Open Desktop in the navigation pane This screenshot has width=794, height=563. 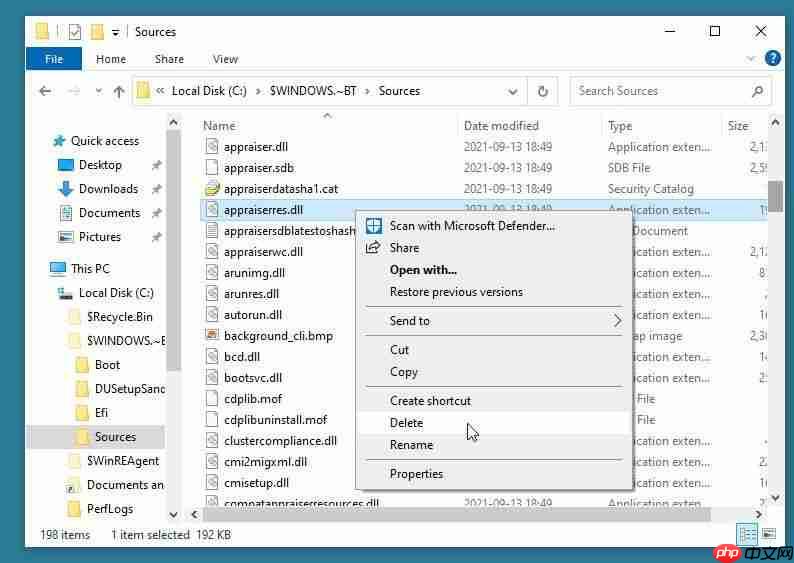[100, 165]
